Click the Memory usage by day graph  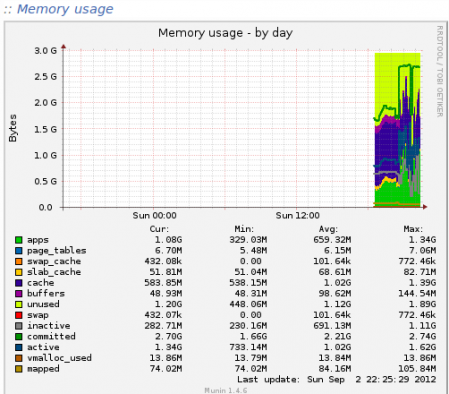click(226, 207)
